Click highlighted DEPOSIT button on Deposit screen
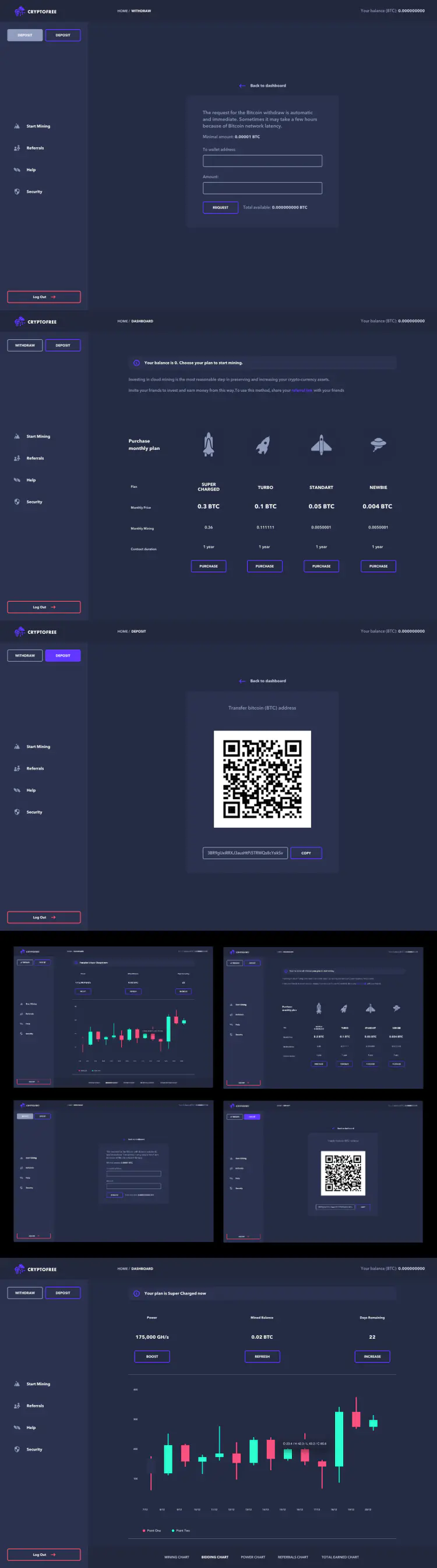Viewport: 437px width, 1568px height. (x=63, y=655)
